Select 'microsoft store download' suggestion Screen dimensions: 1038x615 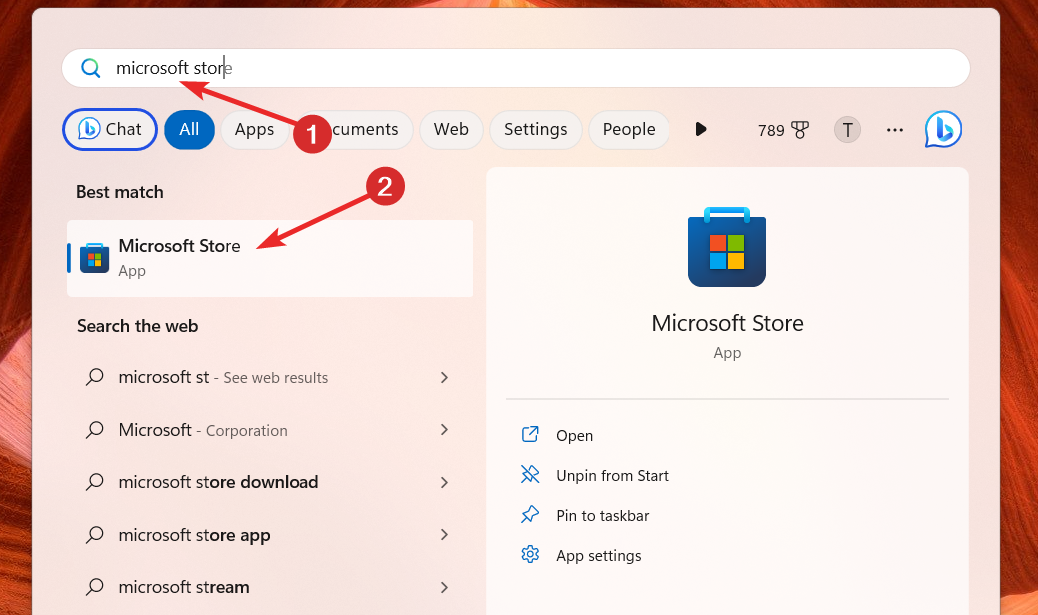tap(270, 482)
